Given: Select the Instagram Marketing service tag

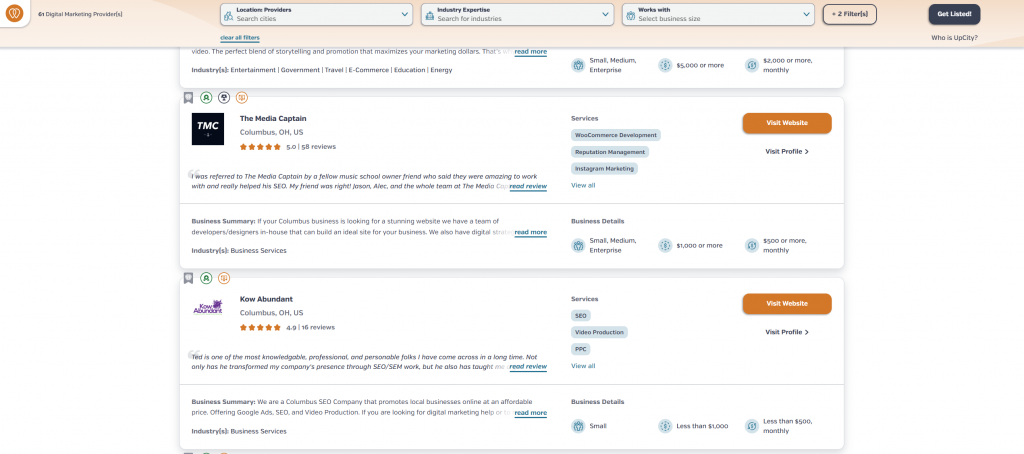Looking at the screenshot, I should (x=604, y=169).
